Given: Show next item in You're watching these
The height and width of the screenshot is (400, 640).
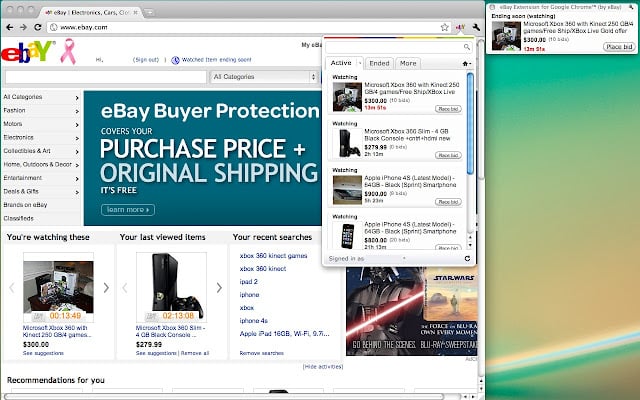Looking at the screenshot, I should pyautogui.click(x=106, y=288).
